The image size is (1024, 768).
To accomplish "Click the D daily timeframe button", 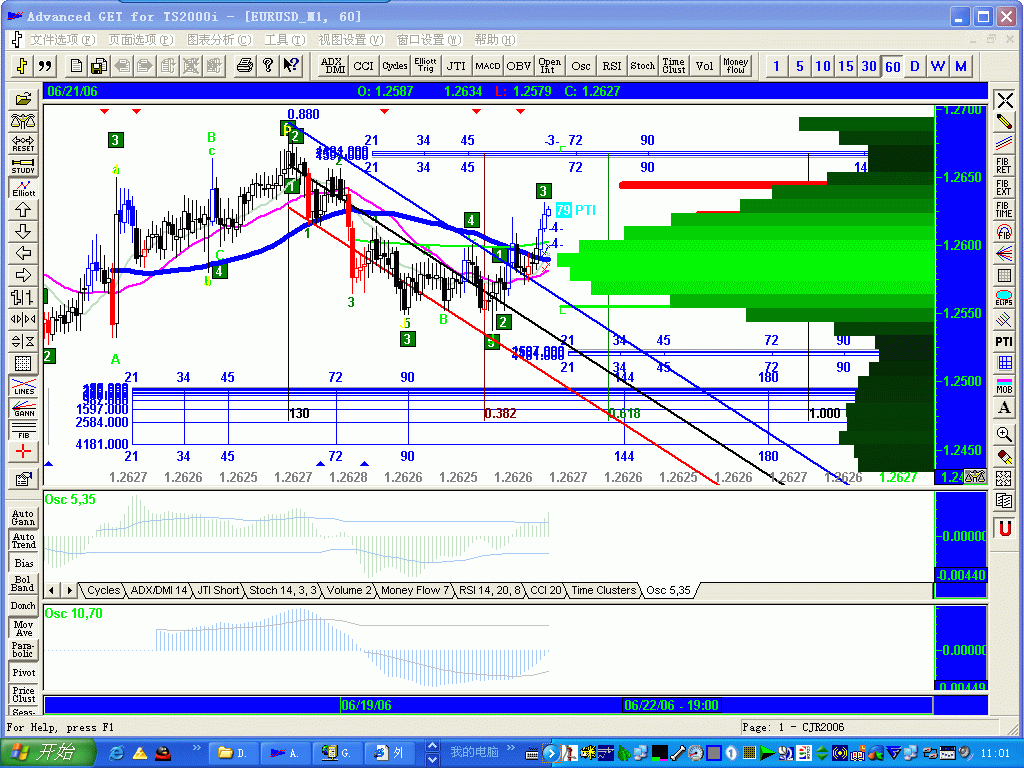I will click(x=914, y=65).
